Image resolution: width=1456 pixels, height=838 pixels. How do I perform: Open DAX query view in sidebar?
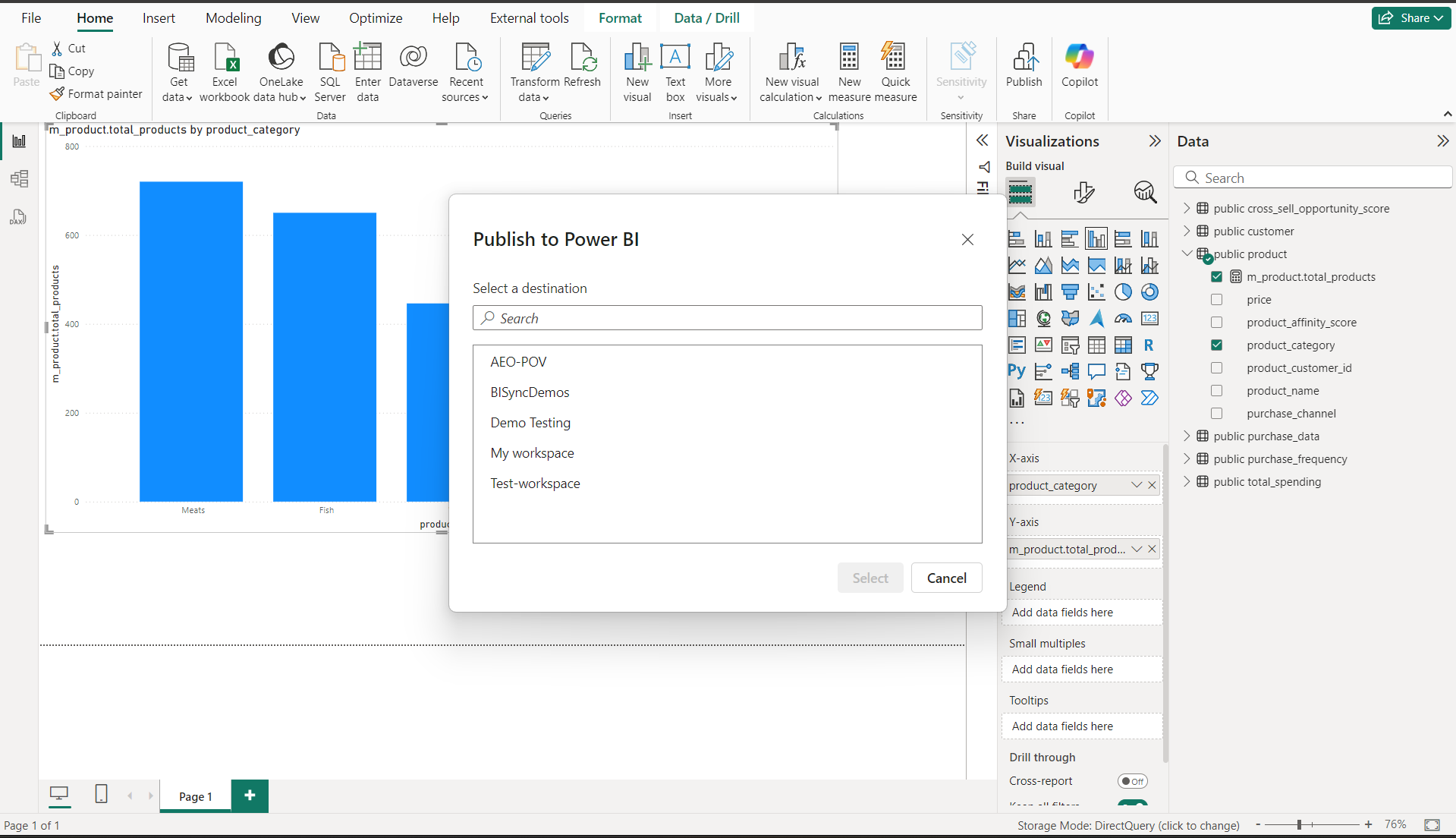[19, 218]
